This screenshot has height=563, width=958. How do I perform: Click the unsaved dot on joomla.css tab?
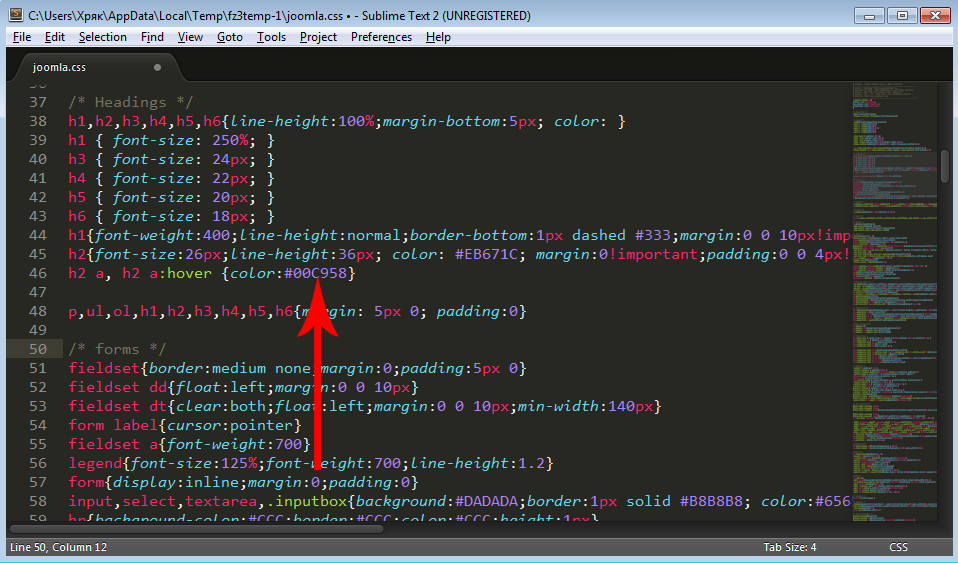click(x=157, y=67)
